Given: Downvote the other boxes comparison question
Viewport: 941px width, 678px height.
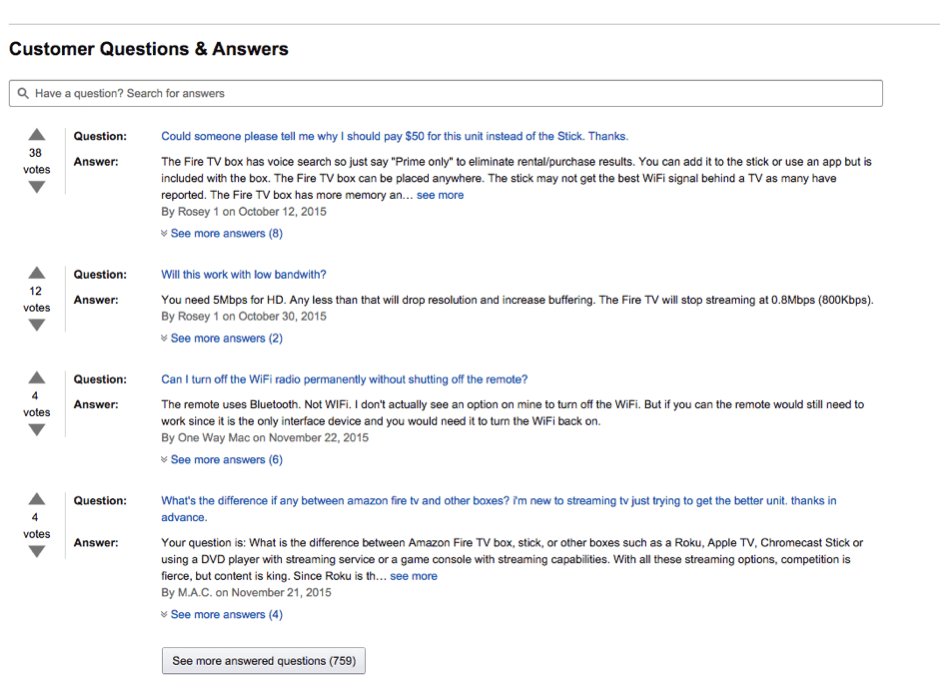Looking at the screenshot, I should coord(37,551).
